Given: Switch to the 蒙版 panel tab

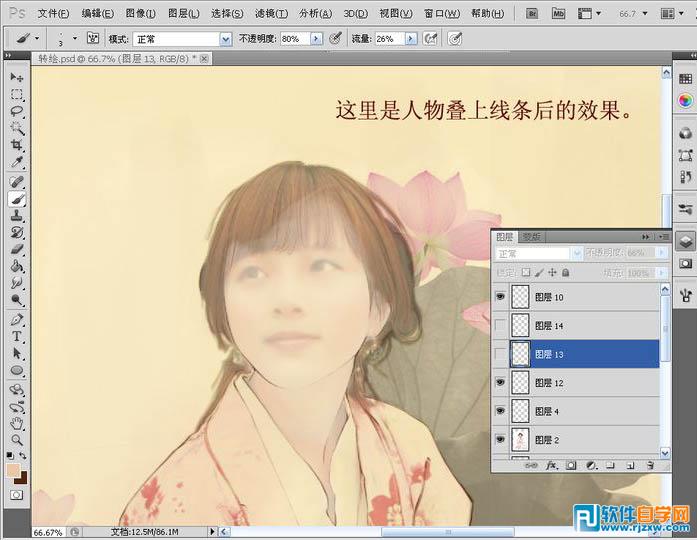Looking at the screenshot, I should click(x=531, y=237).
